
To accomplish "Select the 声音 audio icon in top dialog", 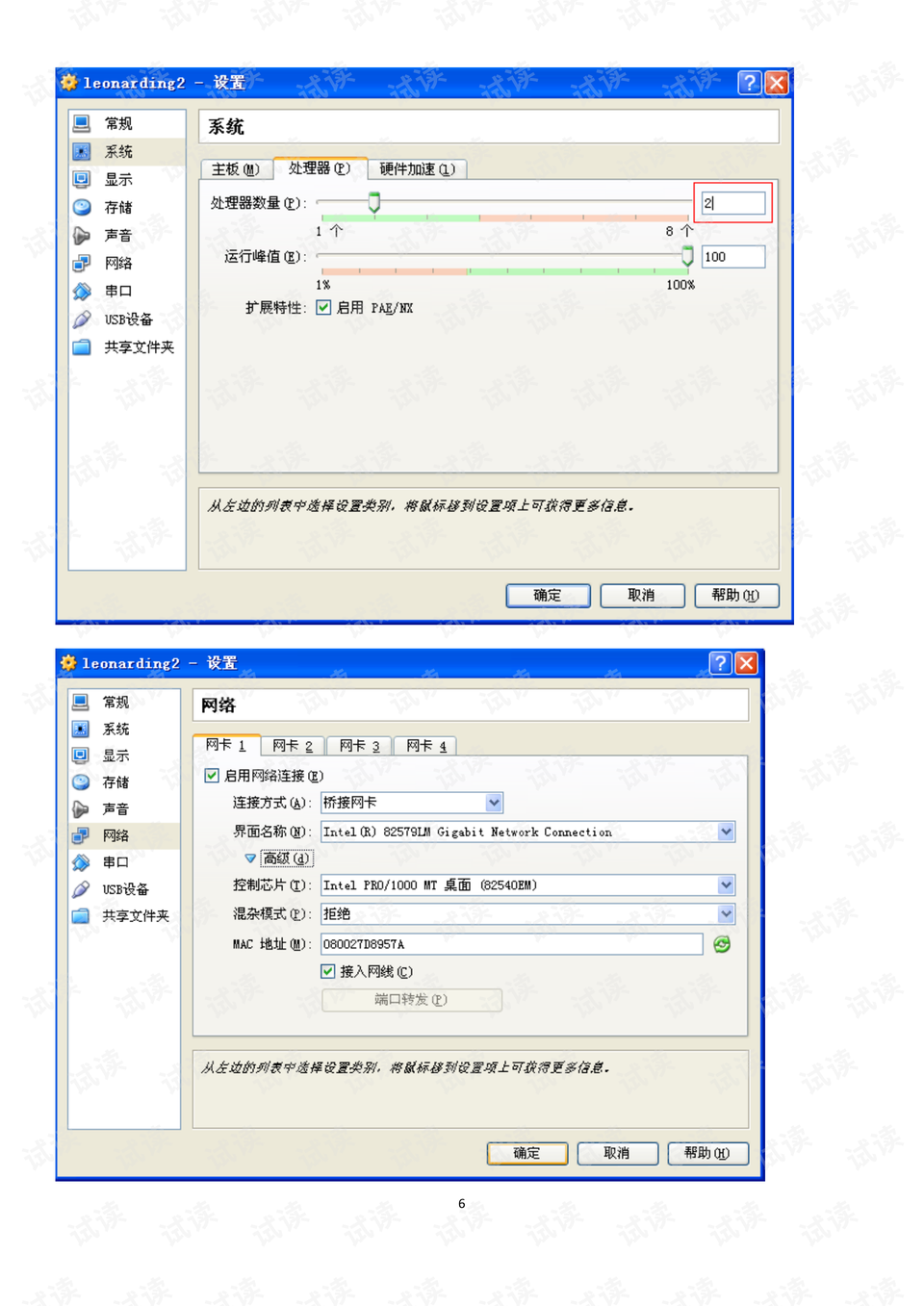I will pos(83,235).
